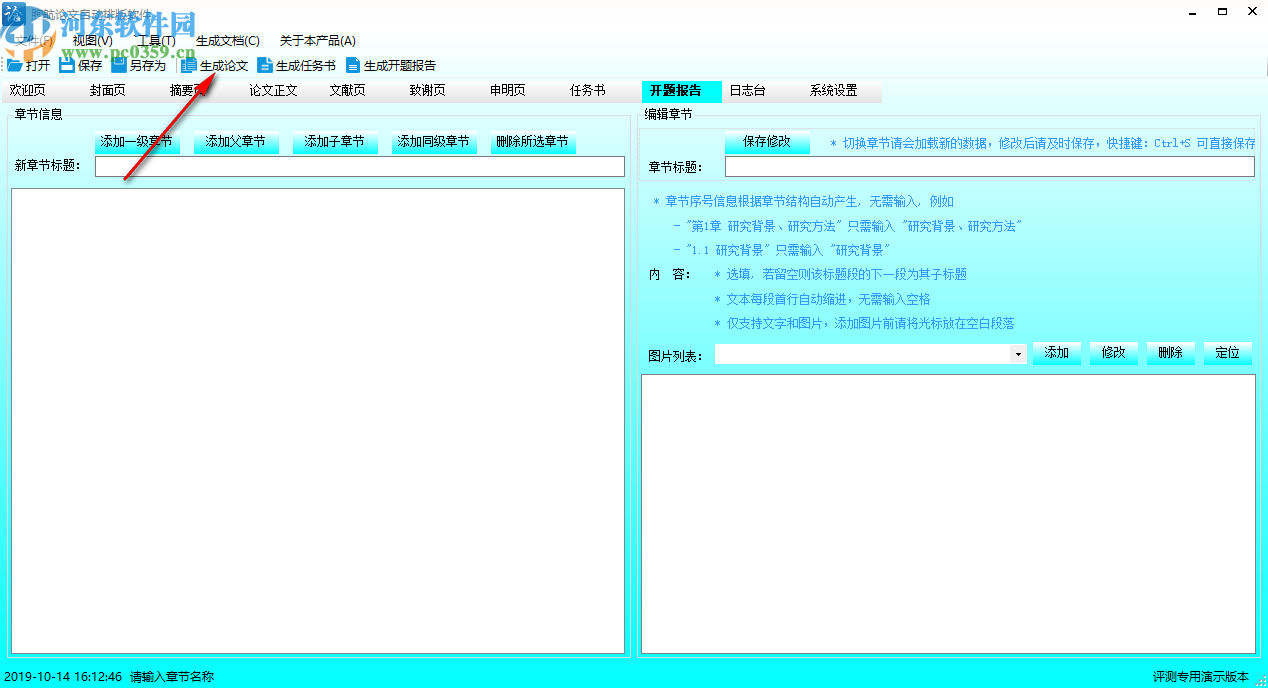Open a file using the 打开 toolbar icon
This screenshot has height=688, width=1268.
click(x=26, y=64)
